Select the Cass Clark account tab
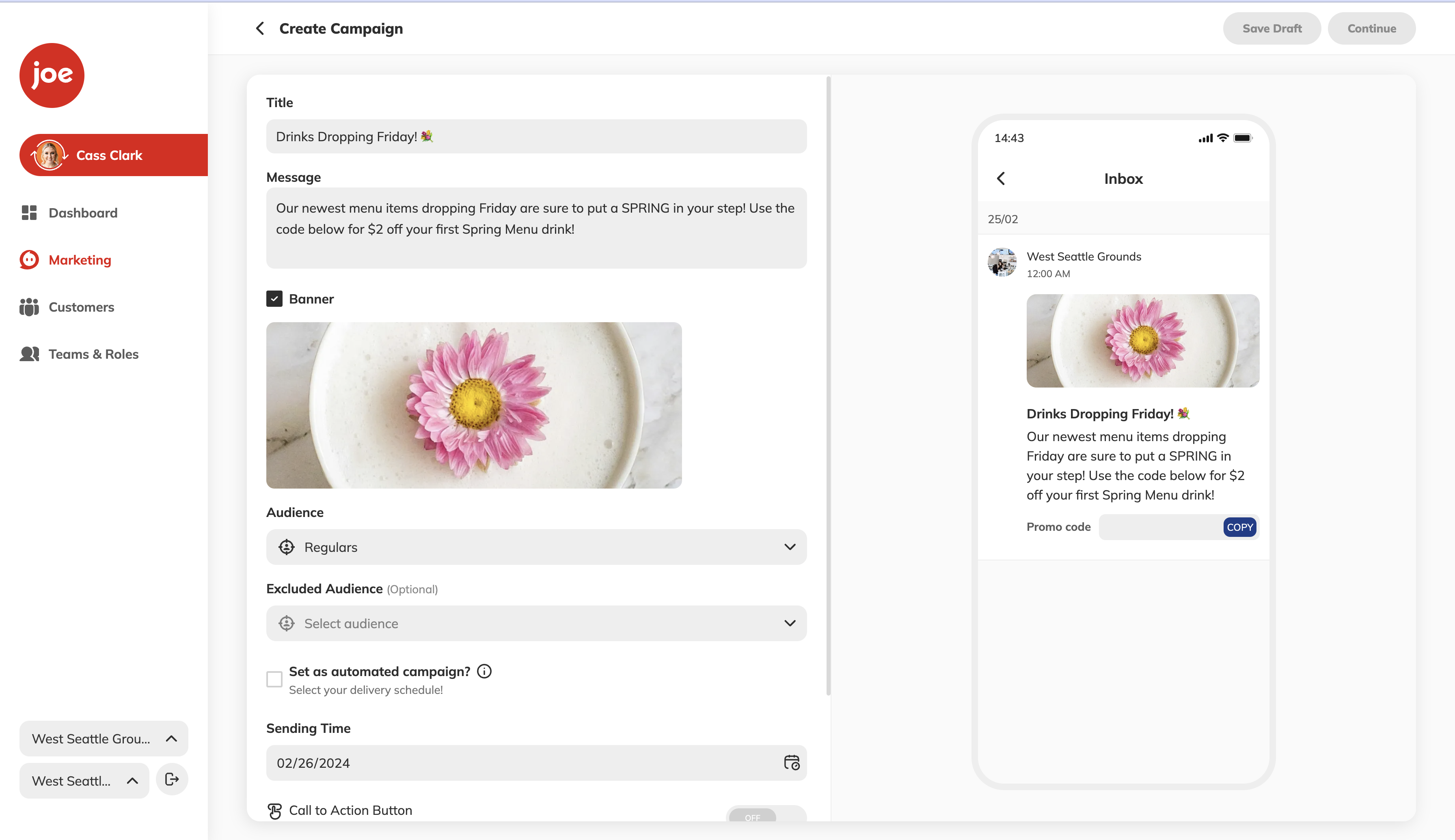Viewport: 1455px width, 840px height. pyautogui.click(x=114, y=155)
